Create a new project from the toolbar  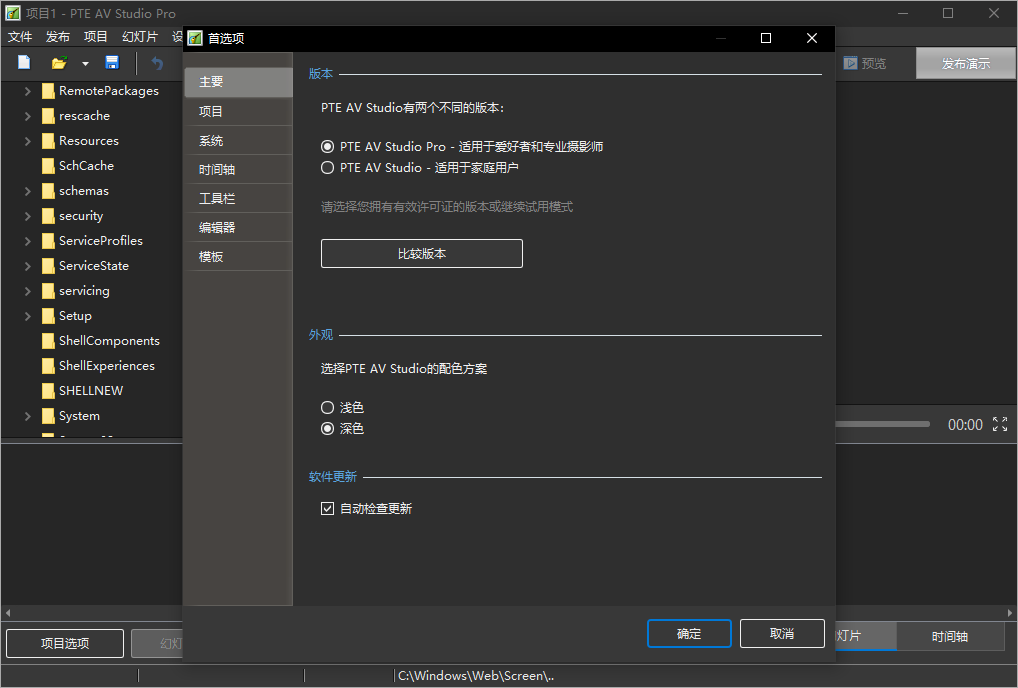coord(23,63)
